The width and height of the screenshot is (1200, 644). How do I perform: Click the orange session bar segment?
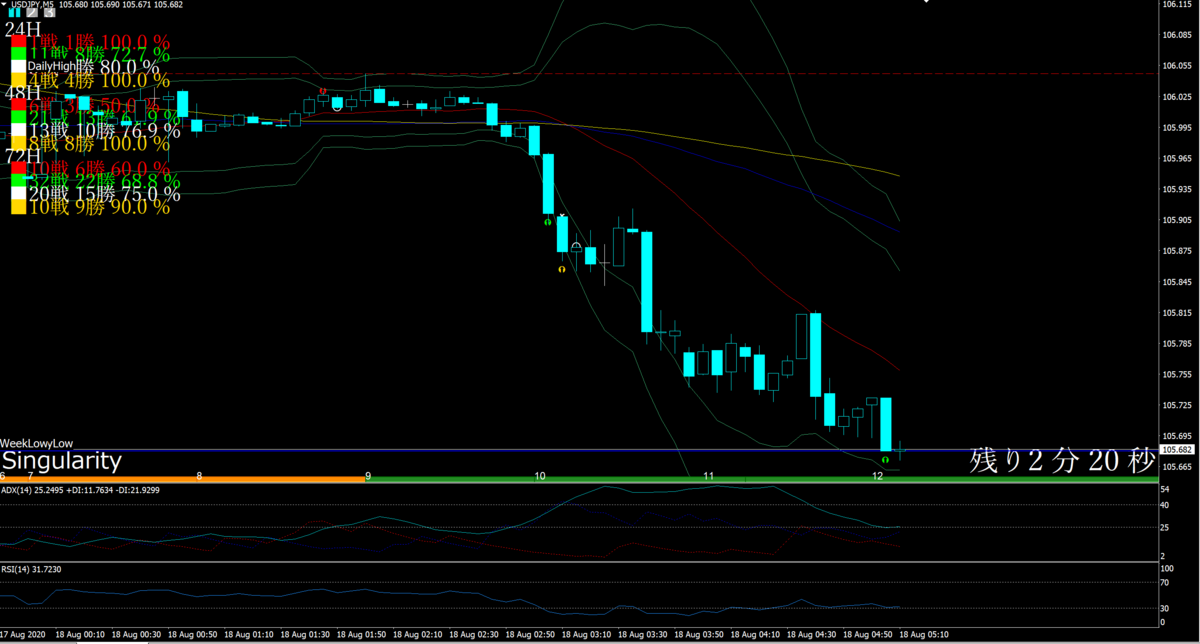point(183,479)
